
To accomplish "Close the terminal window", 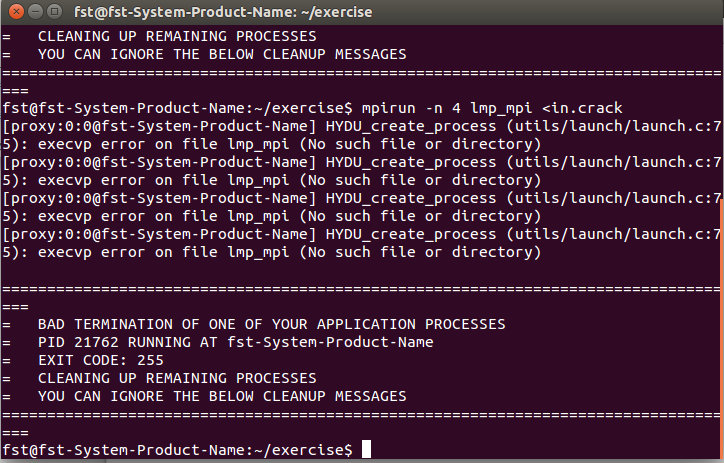I will 13,12.
